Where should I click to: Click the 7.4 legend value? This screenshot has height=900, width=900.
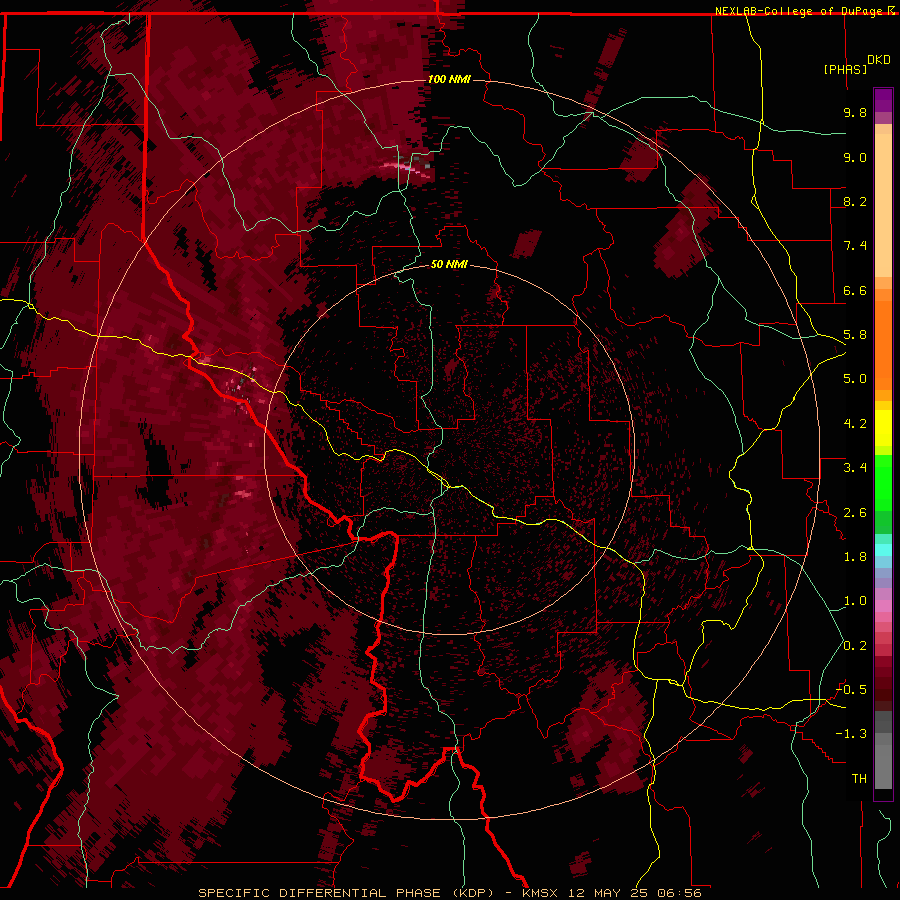point(855,246)
